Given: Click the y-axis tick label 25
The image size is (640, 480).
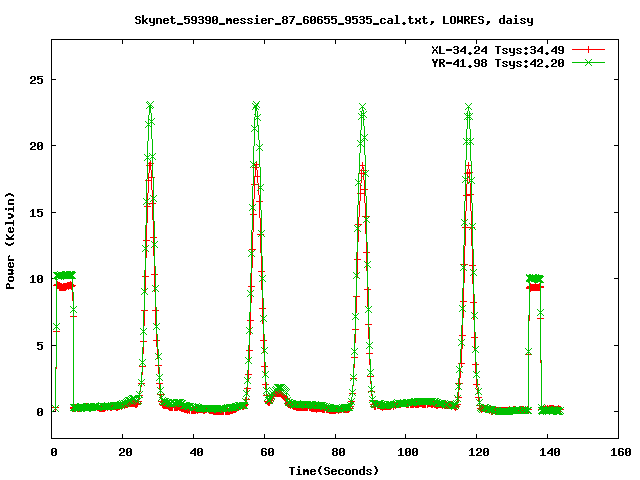Looking at the screenshot, I should pyautogui.click(x=36, y=80).
